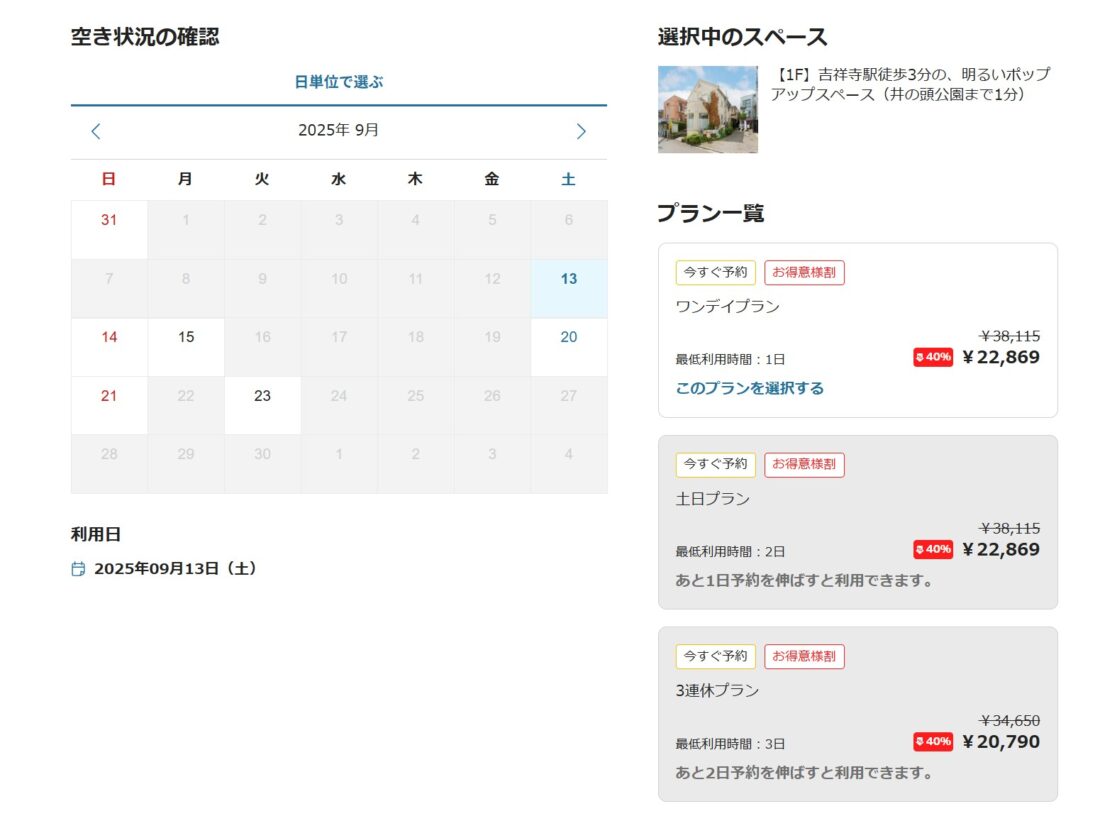Click the calendar icon beside 利用日 date

[x=79, y=569]
